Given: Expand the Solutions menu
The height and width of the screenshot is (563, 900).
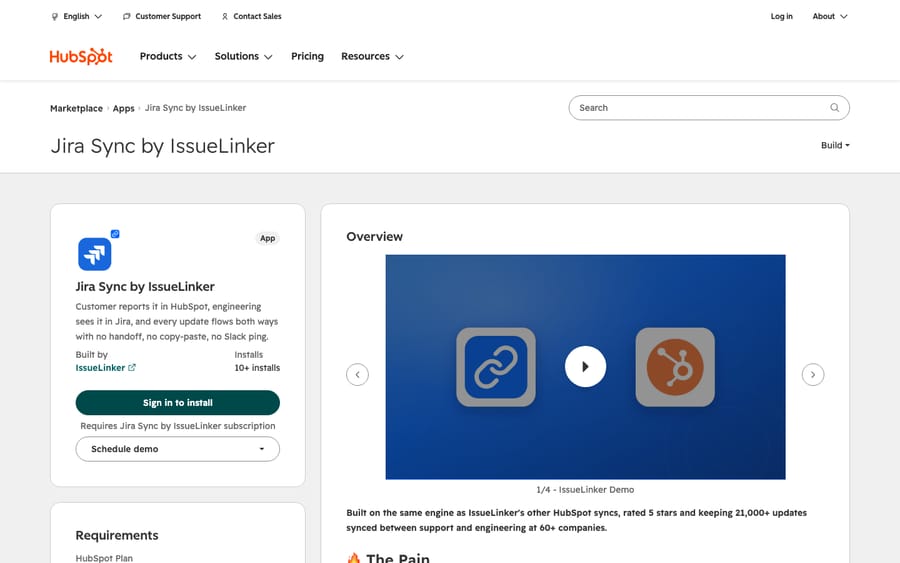Looking at the screenshot, I should tap(243, 56).
